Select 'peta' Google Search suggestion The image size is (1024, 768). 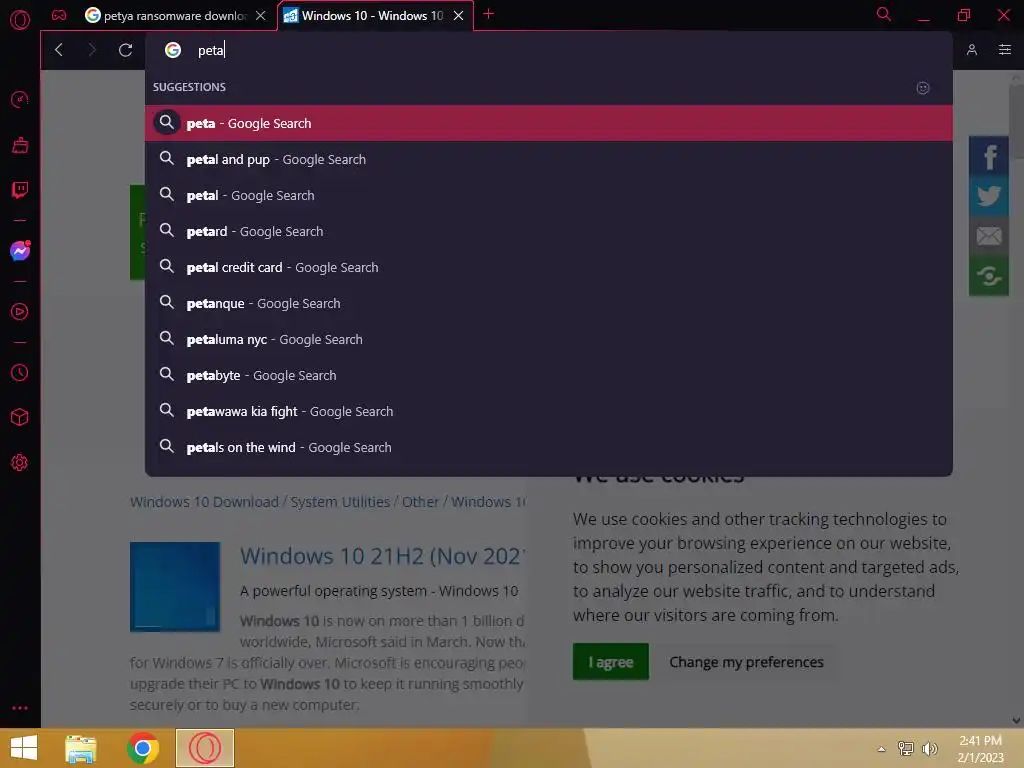[549, 123]
